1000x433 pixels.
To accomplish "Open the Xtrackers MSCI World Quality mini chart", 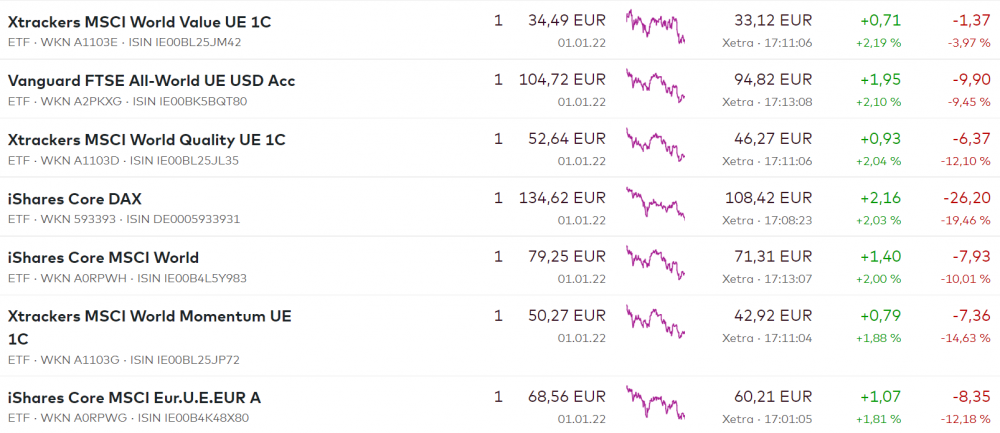I will pos(656,145).
